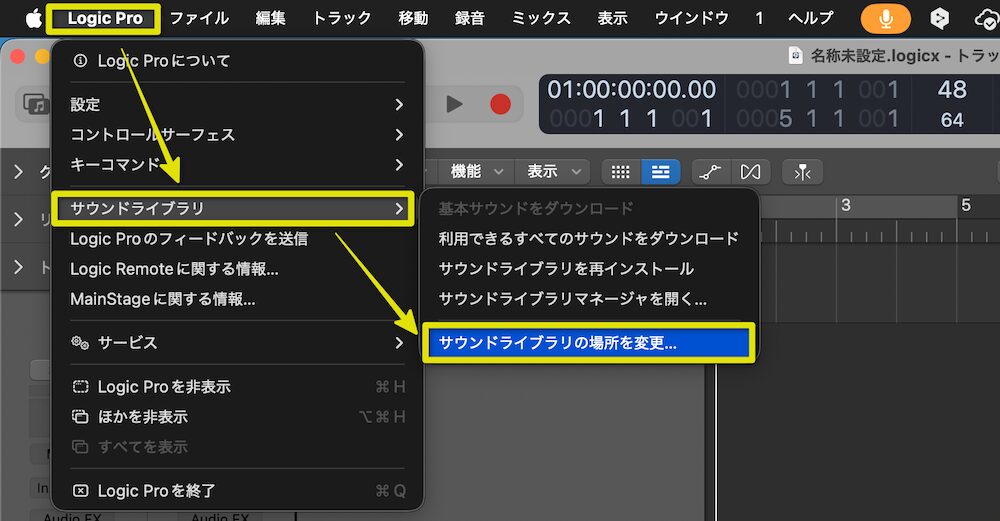Toggle the automation curve icon

coord(710,172)
